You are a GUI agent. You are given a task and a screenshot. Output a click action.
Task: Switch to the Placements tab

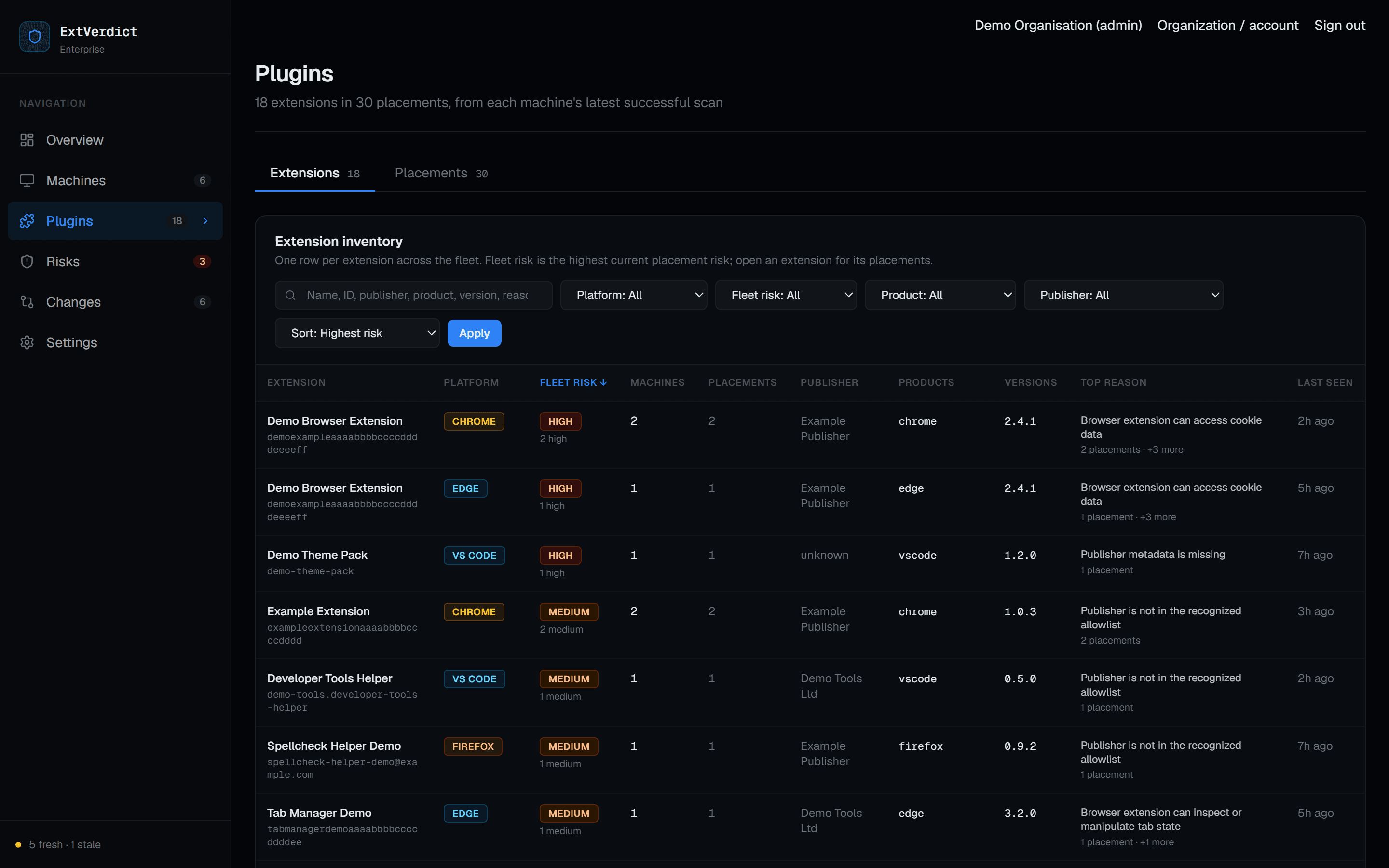[441, 174]
